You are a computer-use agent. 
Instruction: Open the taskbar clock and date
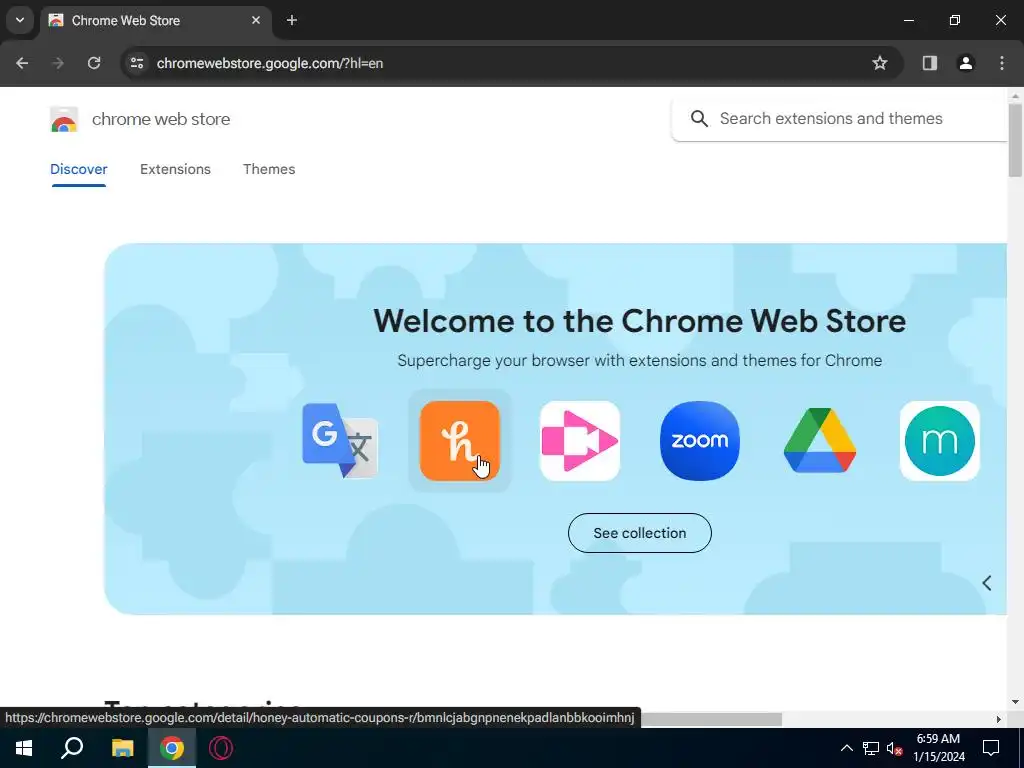[x=938, y=748]
